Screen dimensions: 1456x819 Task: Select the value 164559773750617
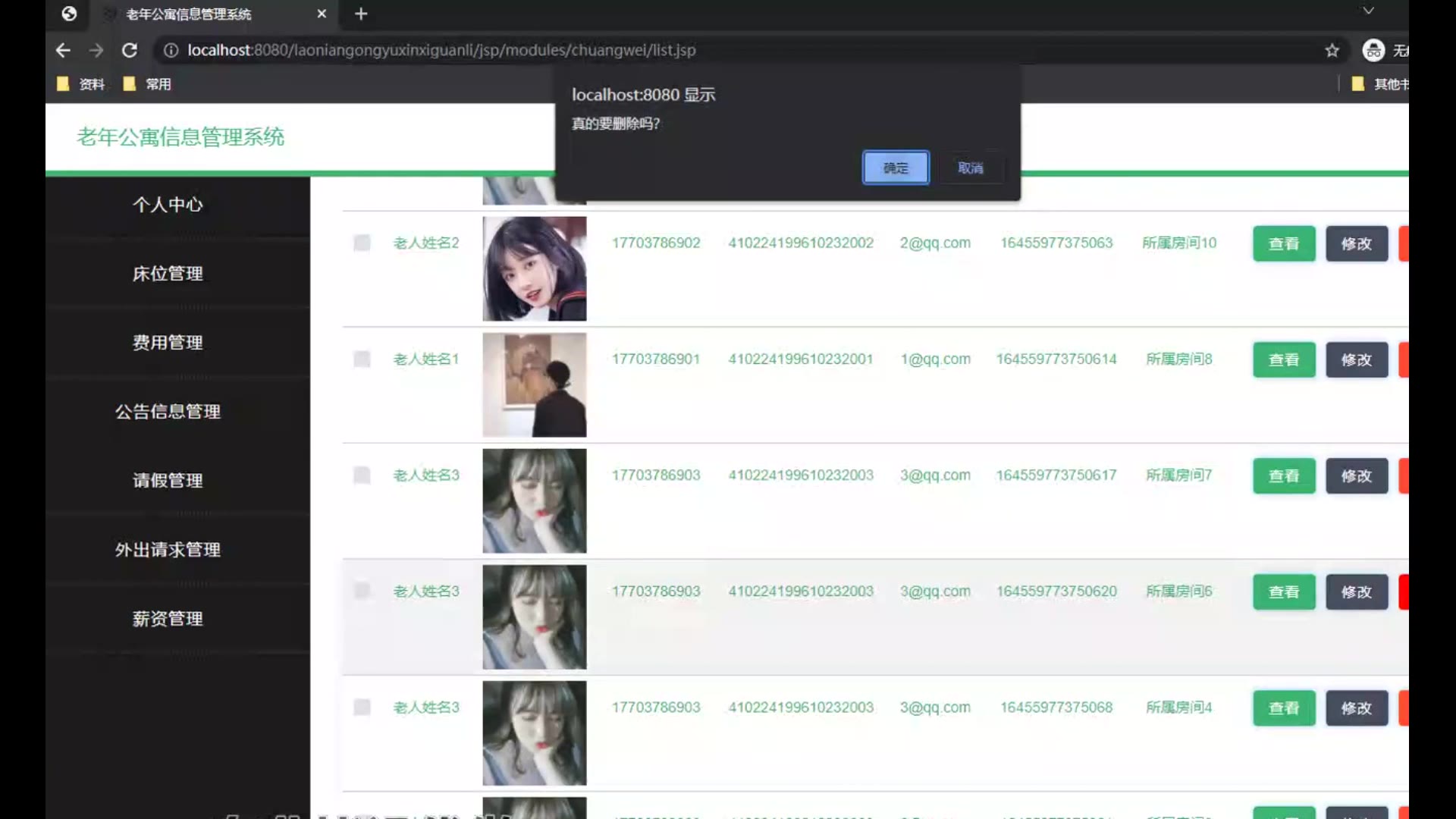[1056, 475]
